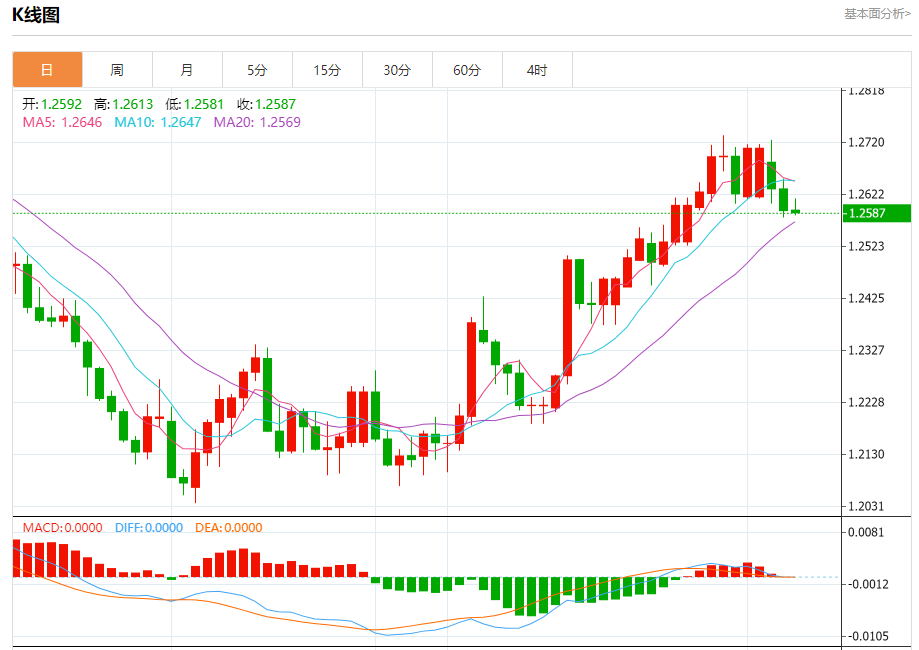
Task: Click the DEA:0.0000 indicator label
Action: click(x=229, y=528)
